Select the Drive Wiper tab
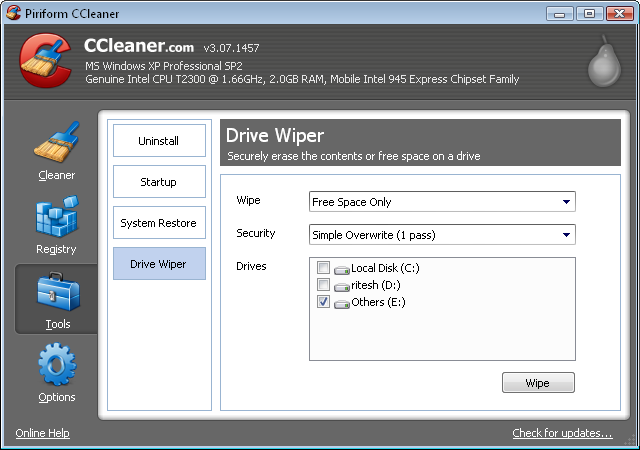Image resolution: width=640 pixels, height=450 pixels. click(x=159, y=264)
